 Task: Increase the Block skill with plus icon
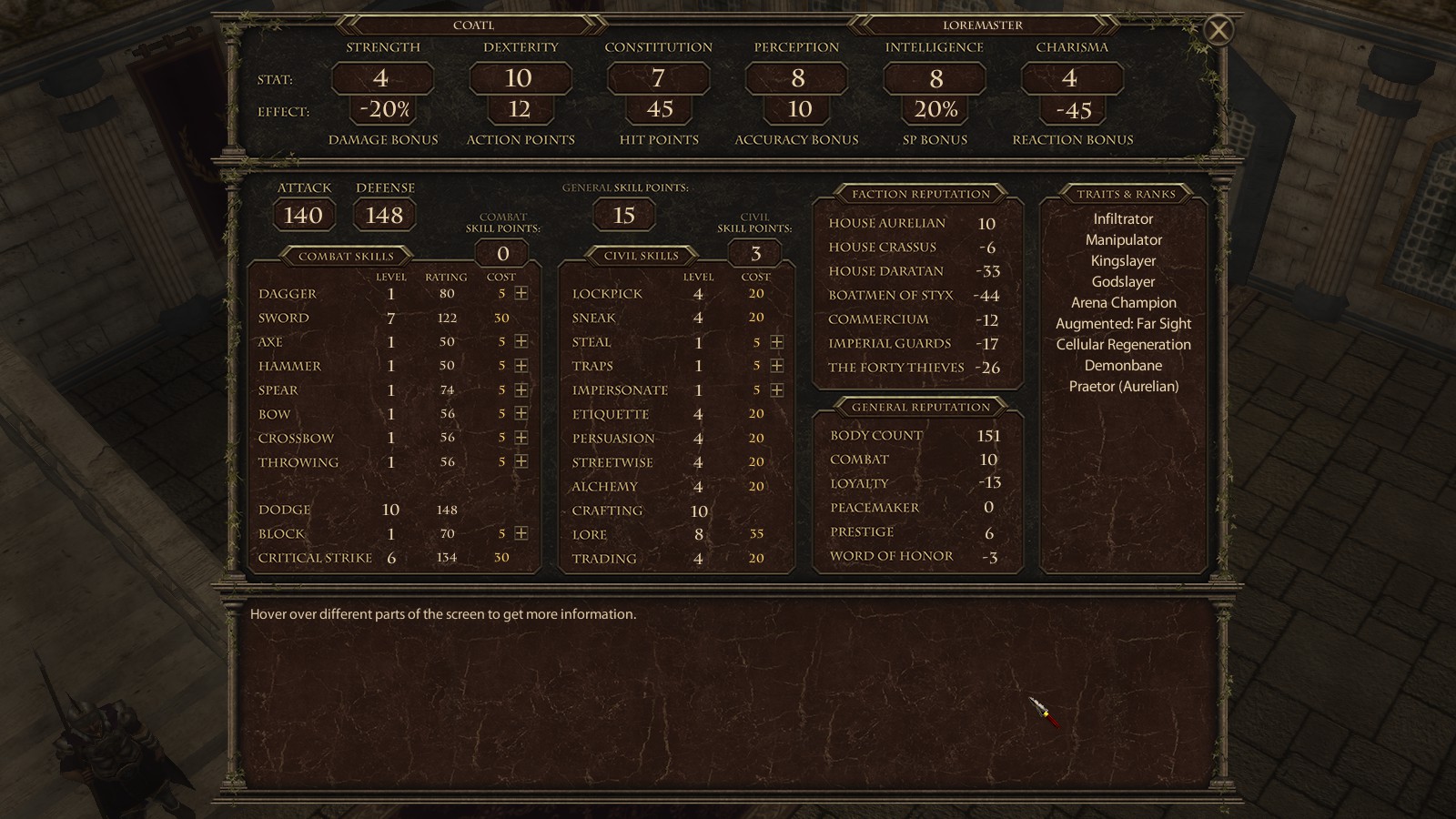click(x=521, y=533)
